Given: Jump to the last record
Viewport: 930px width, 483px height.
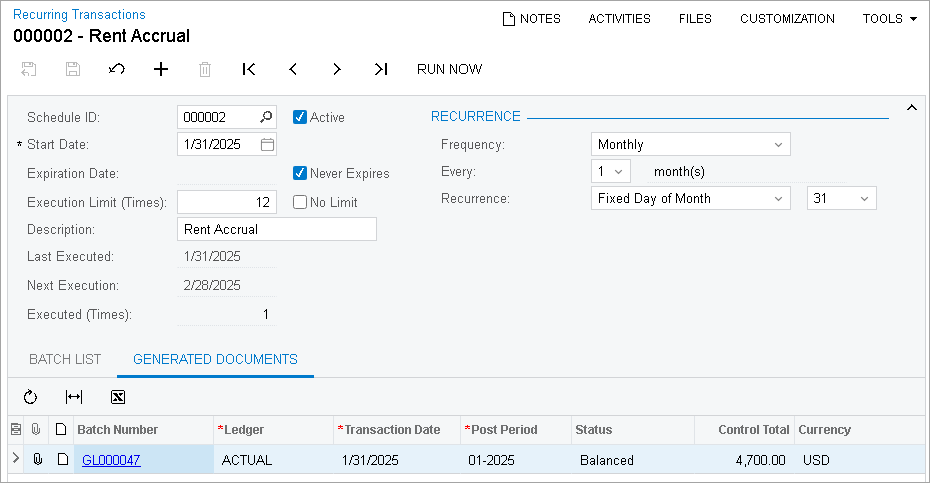Looking at the screenshot, I should click(381, 69).
